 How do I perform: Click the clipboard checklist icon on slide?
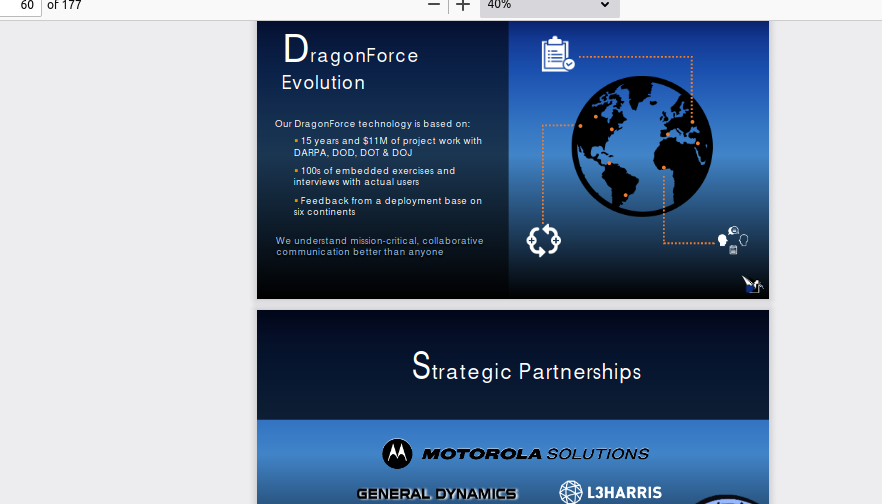[x=557, y=55]
